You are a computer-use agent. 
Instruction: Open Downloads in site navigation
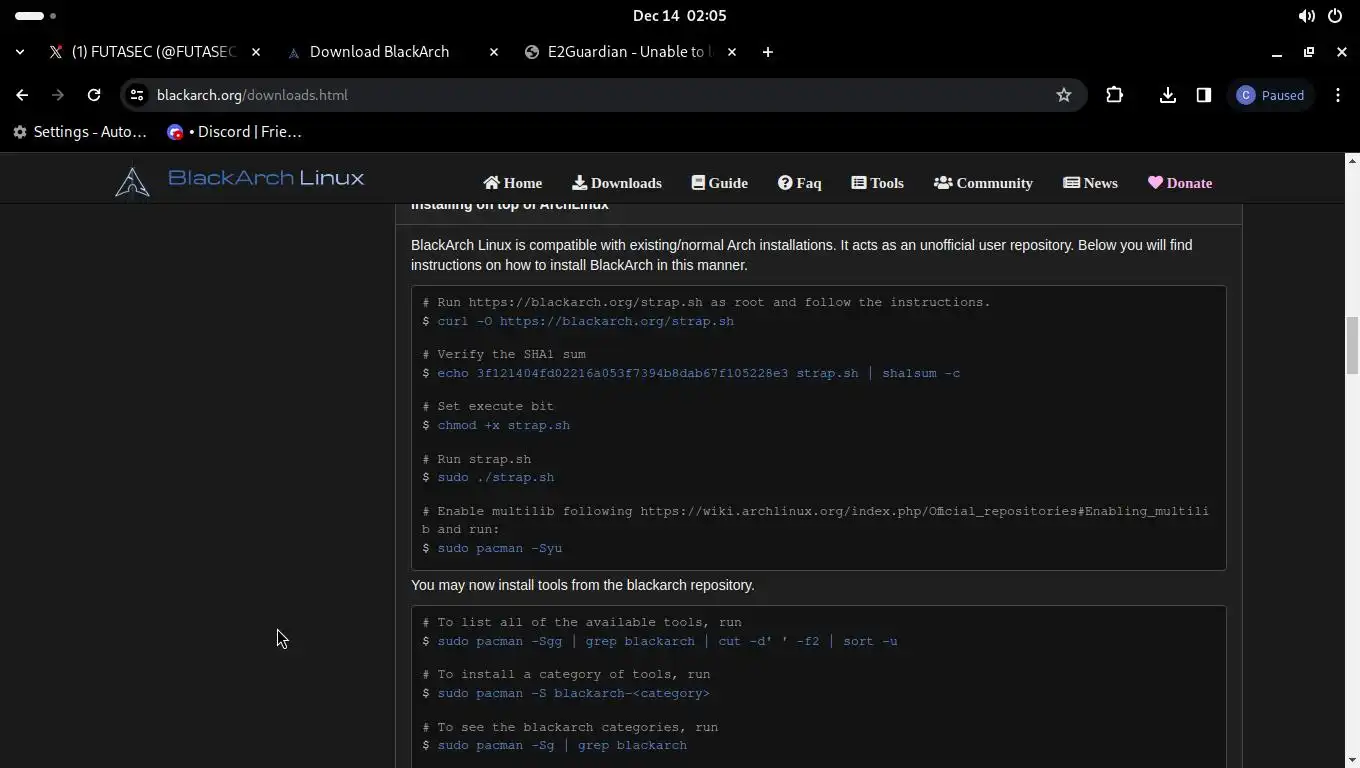tap(617, 183)
